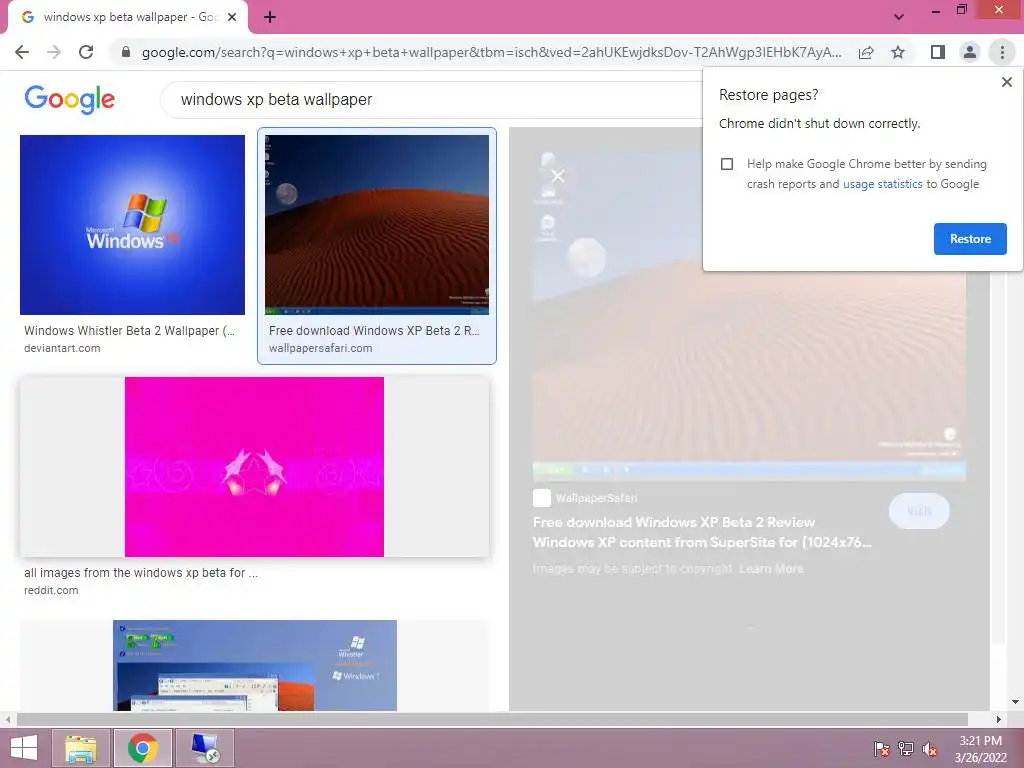1024x768 pixels.
Task: Click Free download Windows XP Beta 2 caption
Action: point(374,331)
